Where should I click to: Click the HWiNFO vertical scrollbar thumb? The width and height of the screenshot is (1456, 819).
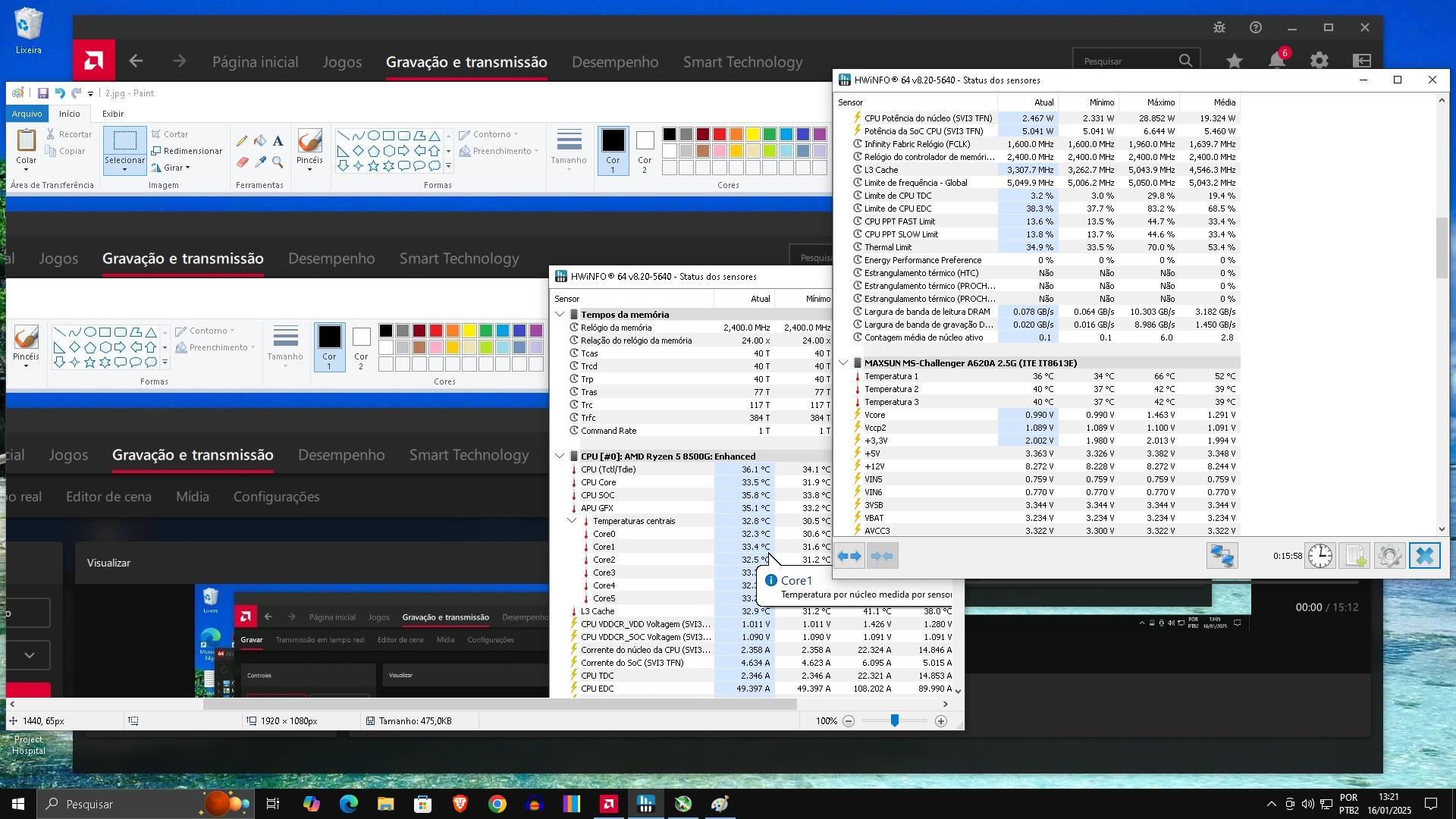coord(1442,248)
